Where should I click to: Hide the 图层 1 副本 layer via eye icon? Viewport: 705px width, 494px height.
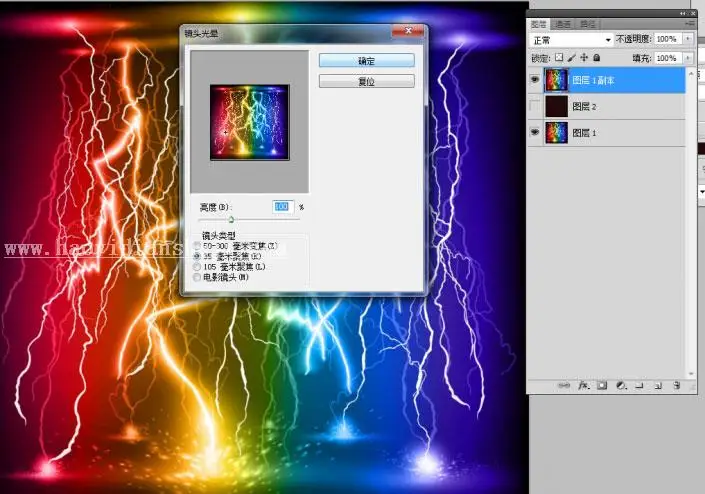(x=535, y=80)
